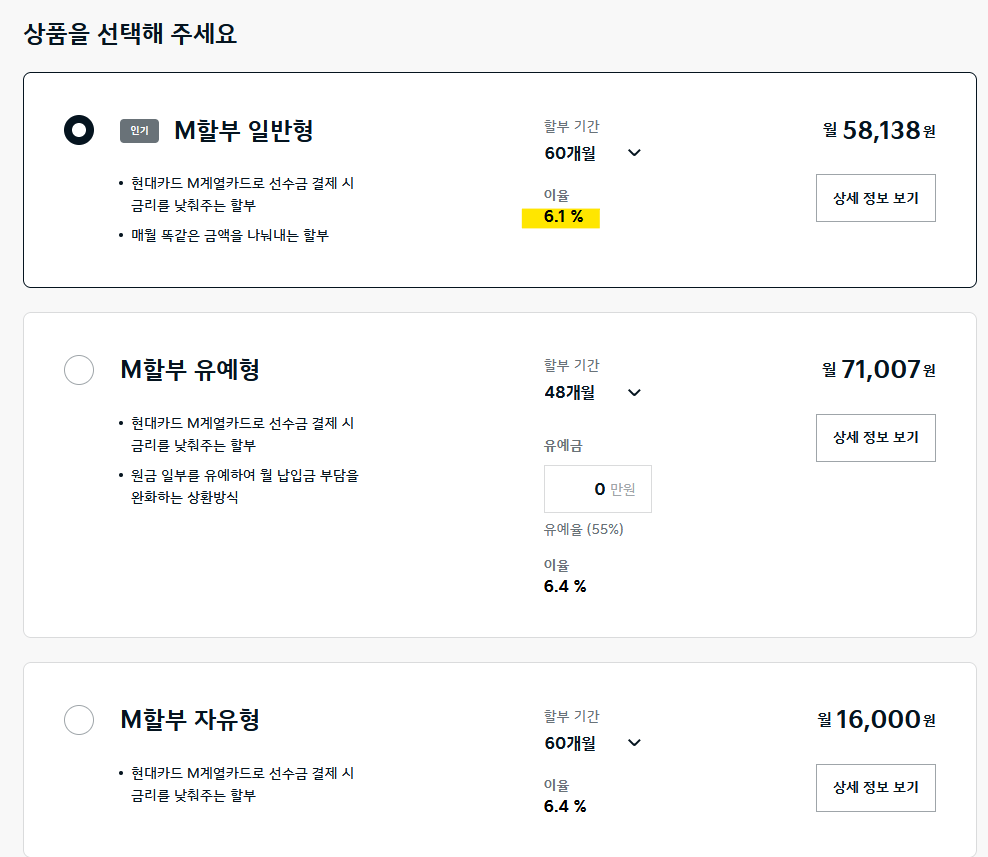Image resolution: width=988 pixels, height=857 pixels.
Task: Expand the 48개월 chevron for M할부 유예형
Action: [x=635, y=393]
